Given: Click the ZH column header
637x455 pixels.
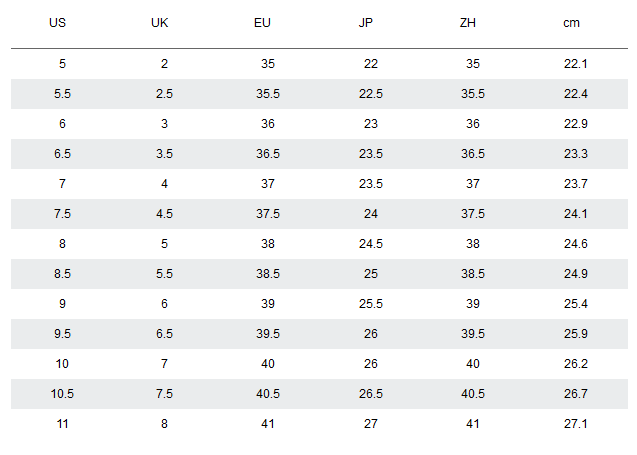Looking at the screenshot, I should (x=468, y=23).
